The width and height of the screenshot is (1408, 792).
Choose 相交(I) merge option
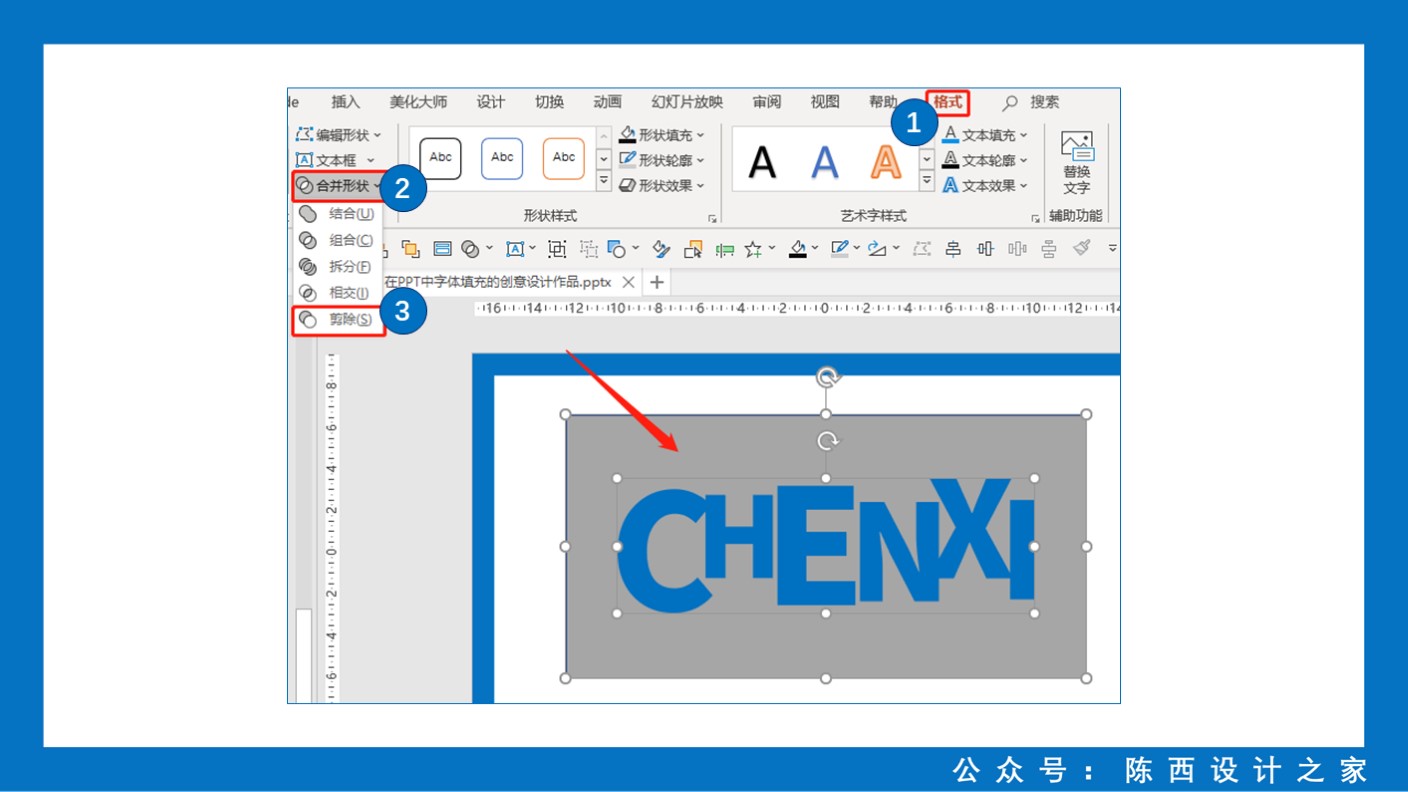pos(337,293)
